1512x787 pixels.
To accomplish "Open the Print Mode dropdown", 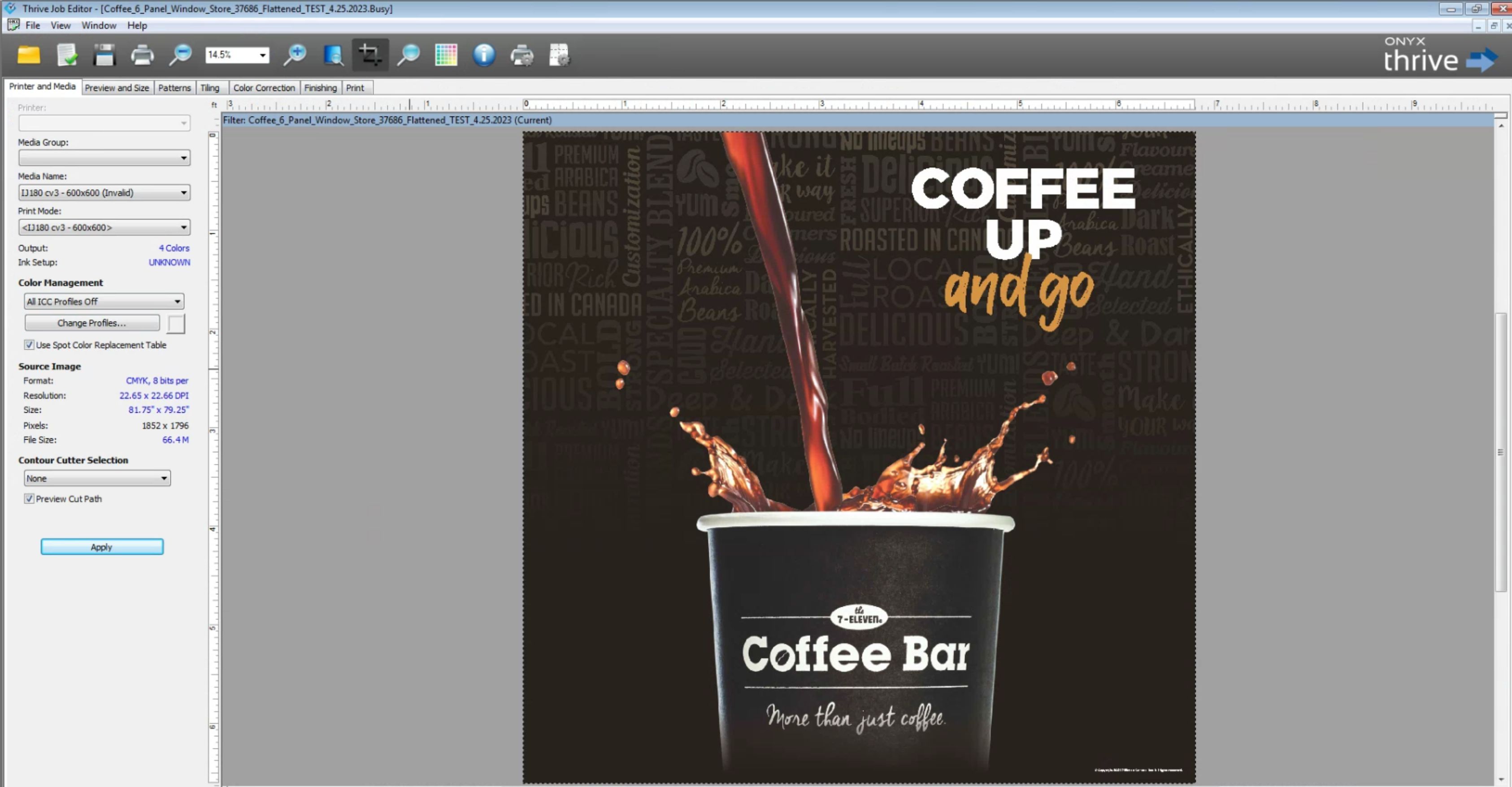I will pyautogui.click(x=104, y=227).
